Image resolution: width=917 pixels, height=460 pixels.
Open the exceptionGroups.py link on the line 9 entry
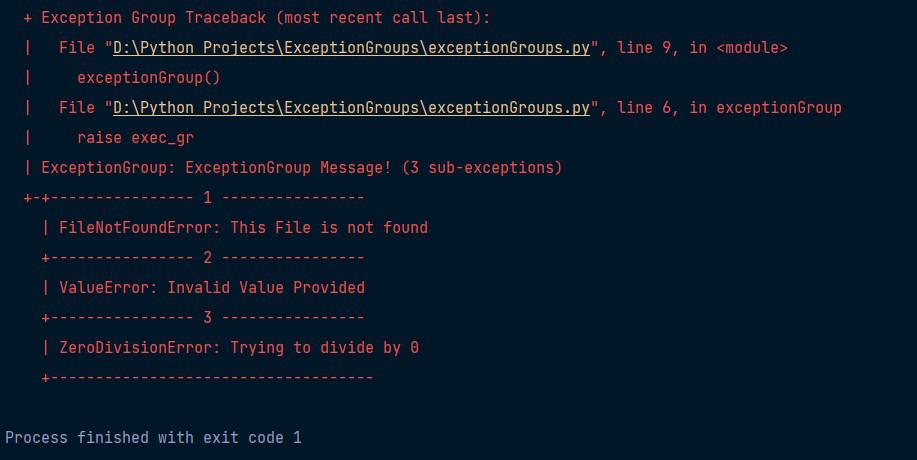[x=351, y=48]
